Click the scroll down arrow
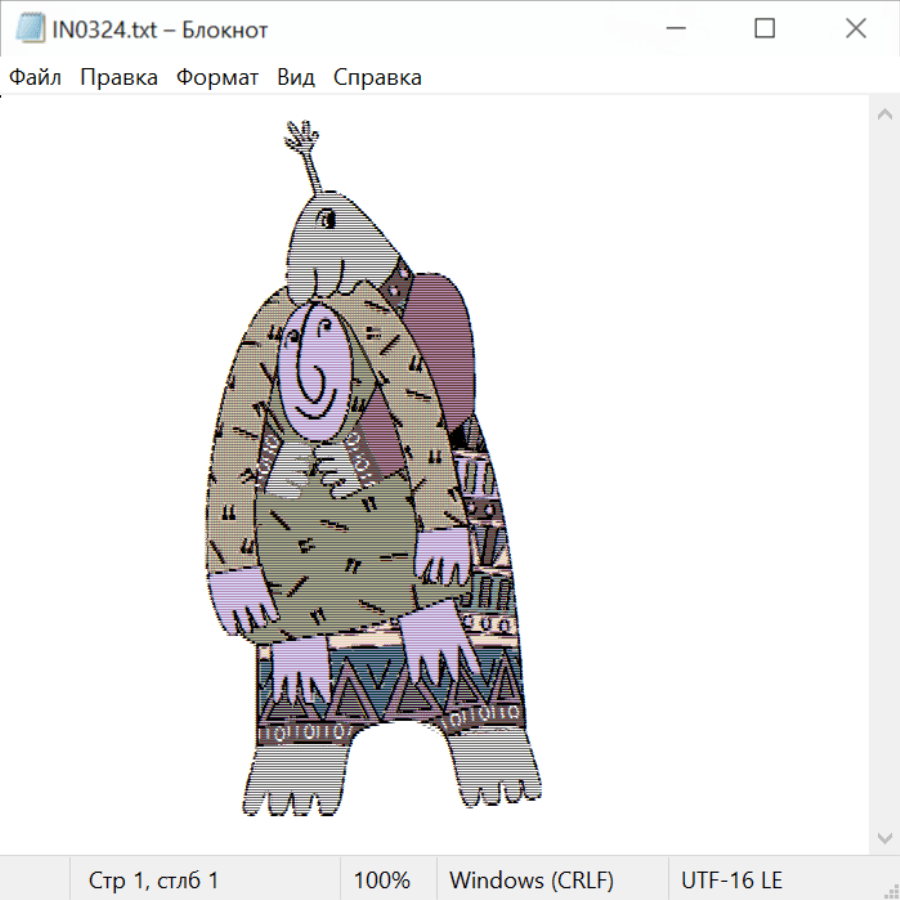This screenshot has width=900, height=900. tap(884, 836)
